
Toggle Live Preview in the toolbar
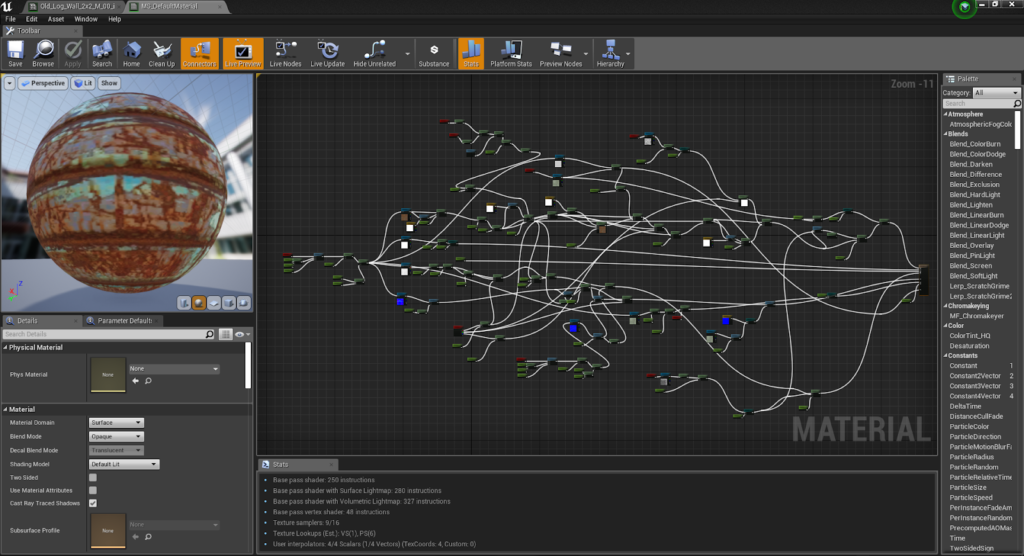[x=242, y=54]
